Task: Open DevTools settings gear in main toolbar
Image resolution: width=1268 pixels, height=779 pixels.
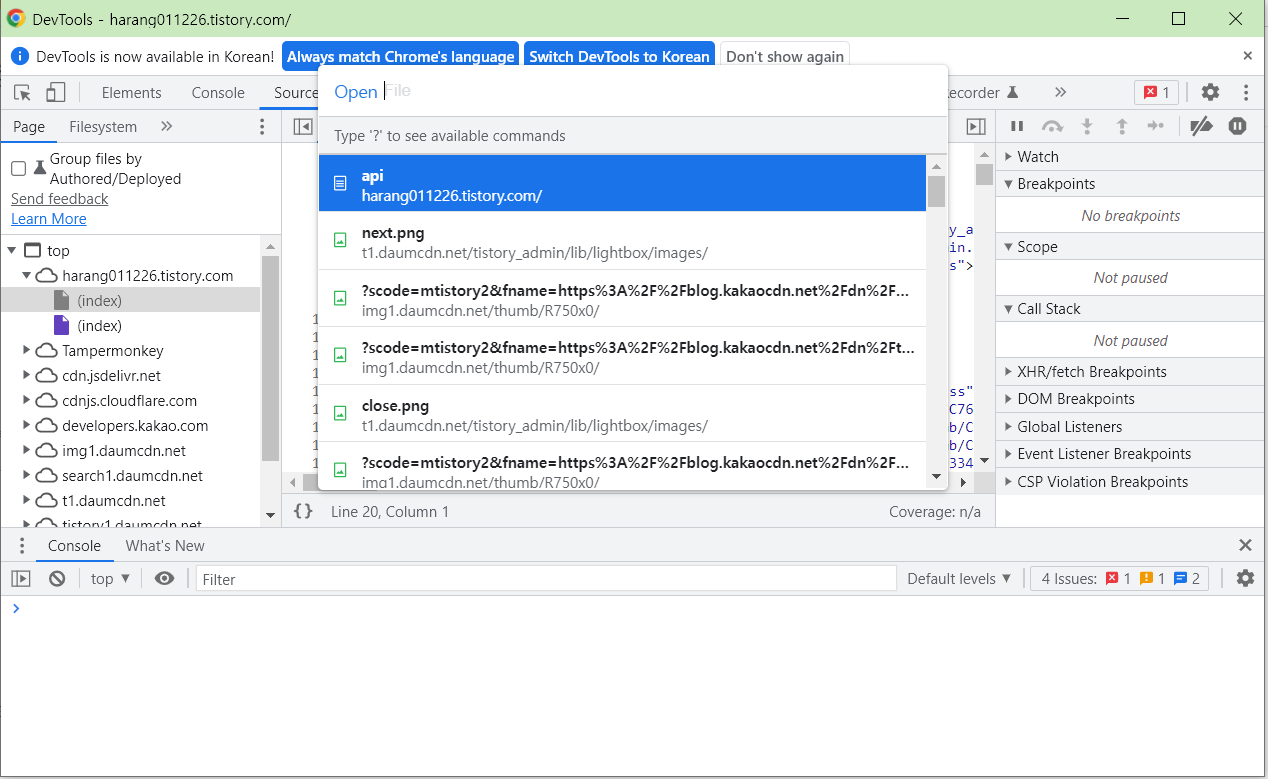Action: pos(1210,92)
